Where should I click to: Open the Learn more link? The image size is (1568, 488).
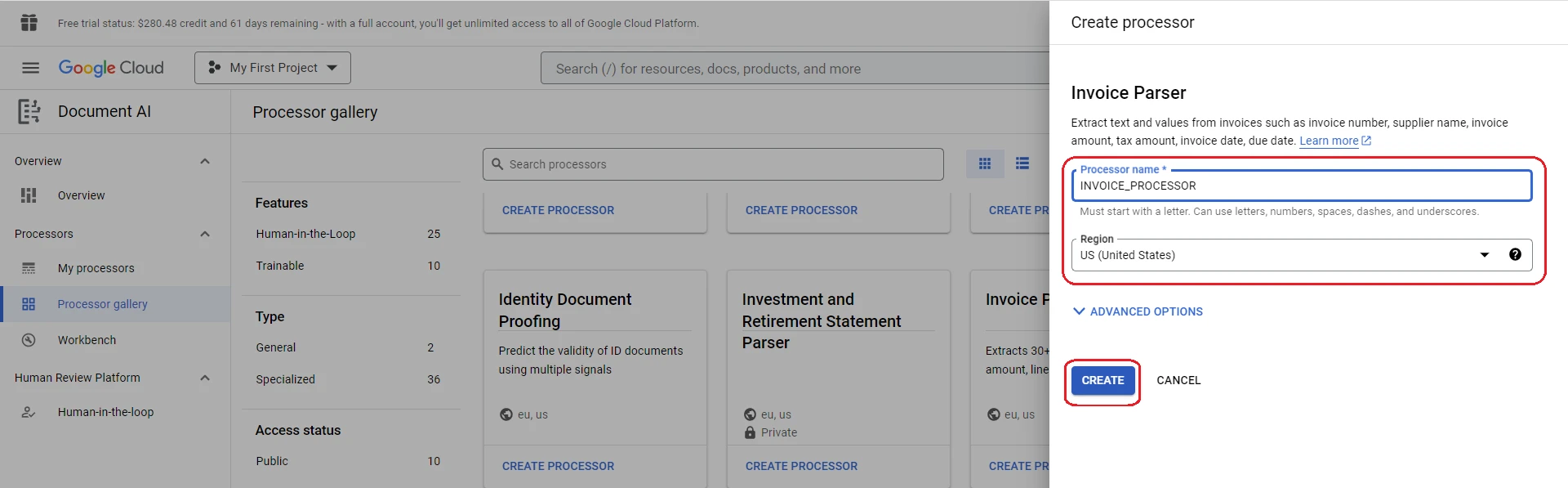(x=1334, y=141)
